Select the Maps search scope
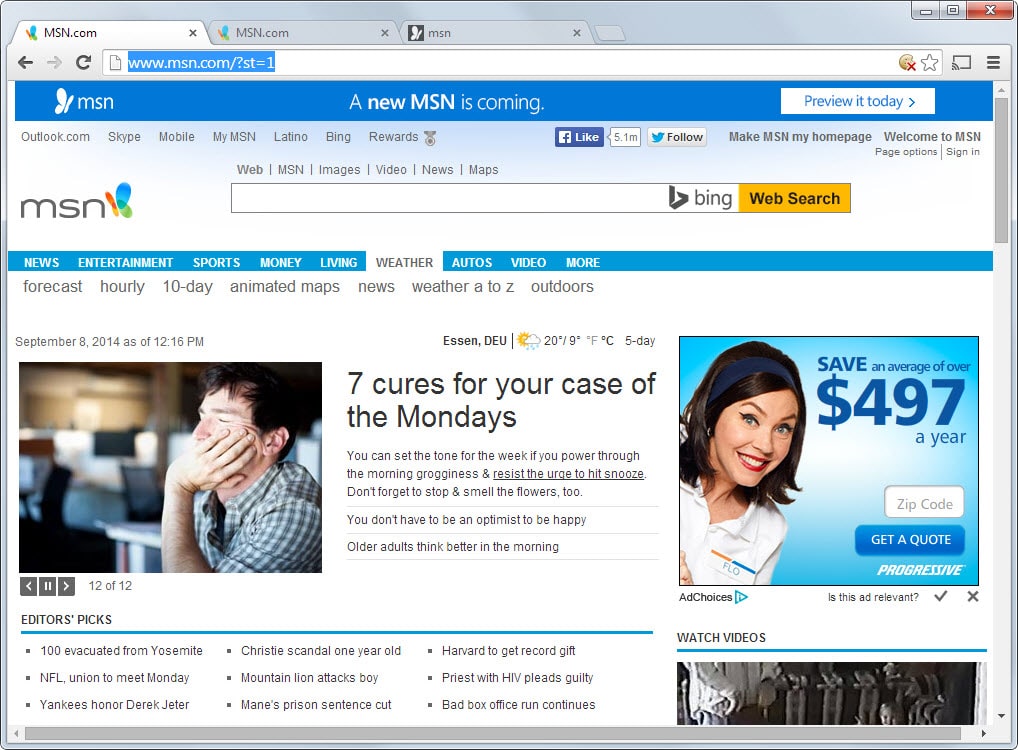The height and width of the screenshot is (750, 1018). (x=484, y=169)
